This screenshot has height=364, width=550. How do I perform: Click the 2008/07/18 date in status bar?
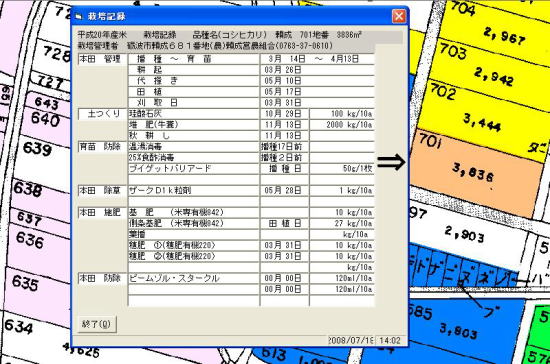click(351, 341)
